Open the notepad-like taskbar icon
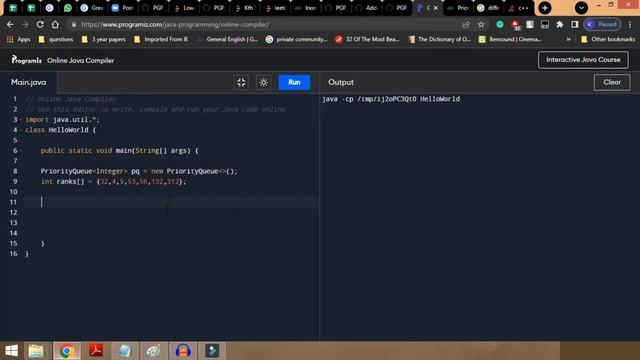Screen dimensions: 640x360 coord(124,351)
